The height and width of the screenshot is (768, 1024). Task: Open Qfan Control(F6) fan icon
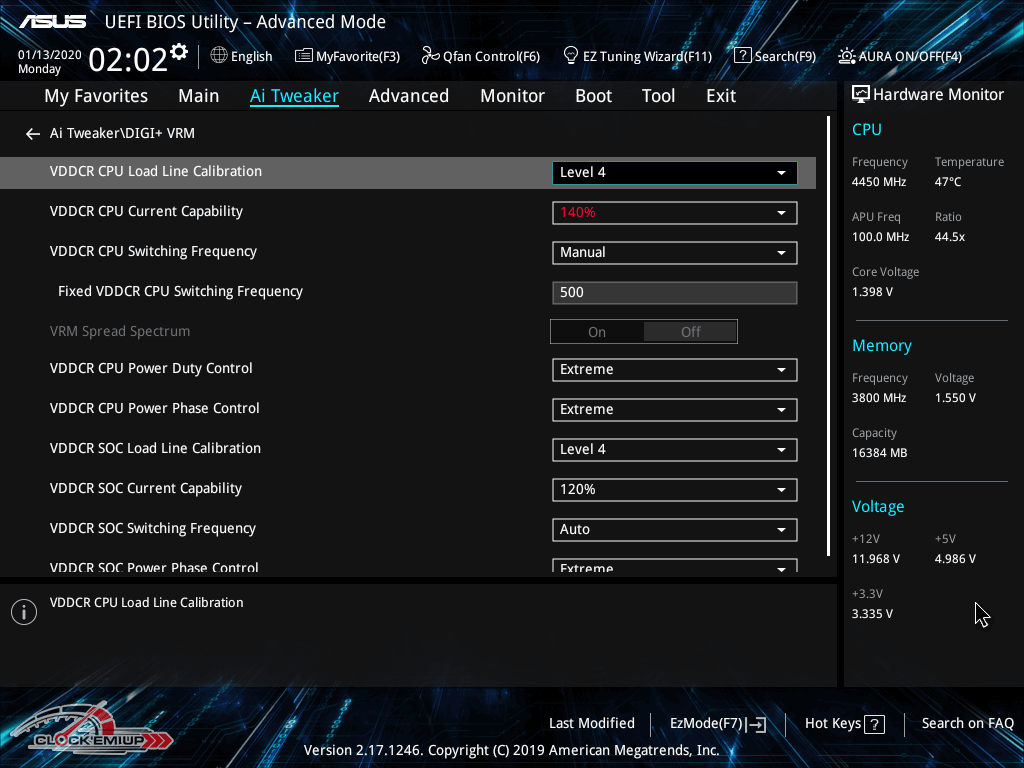coord(431,56)
